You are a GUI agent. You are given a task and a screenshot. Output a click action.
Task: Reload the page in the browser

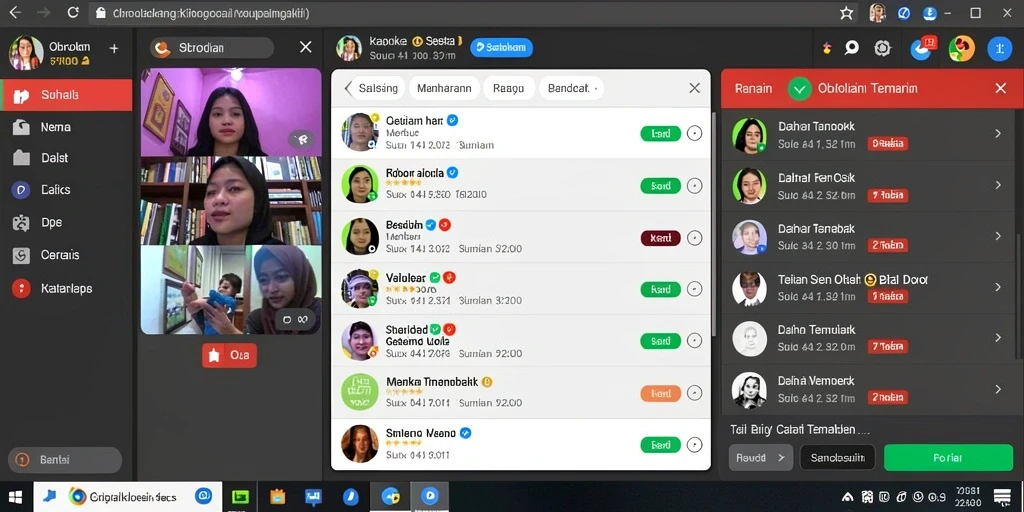click(x=73, y=12)
